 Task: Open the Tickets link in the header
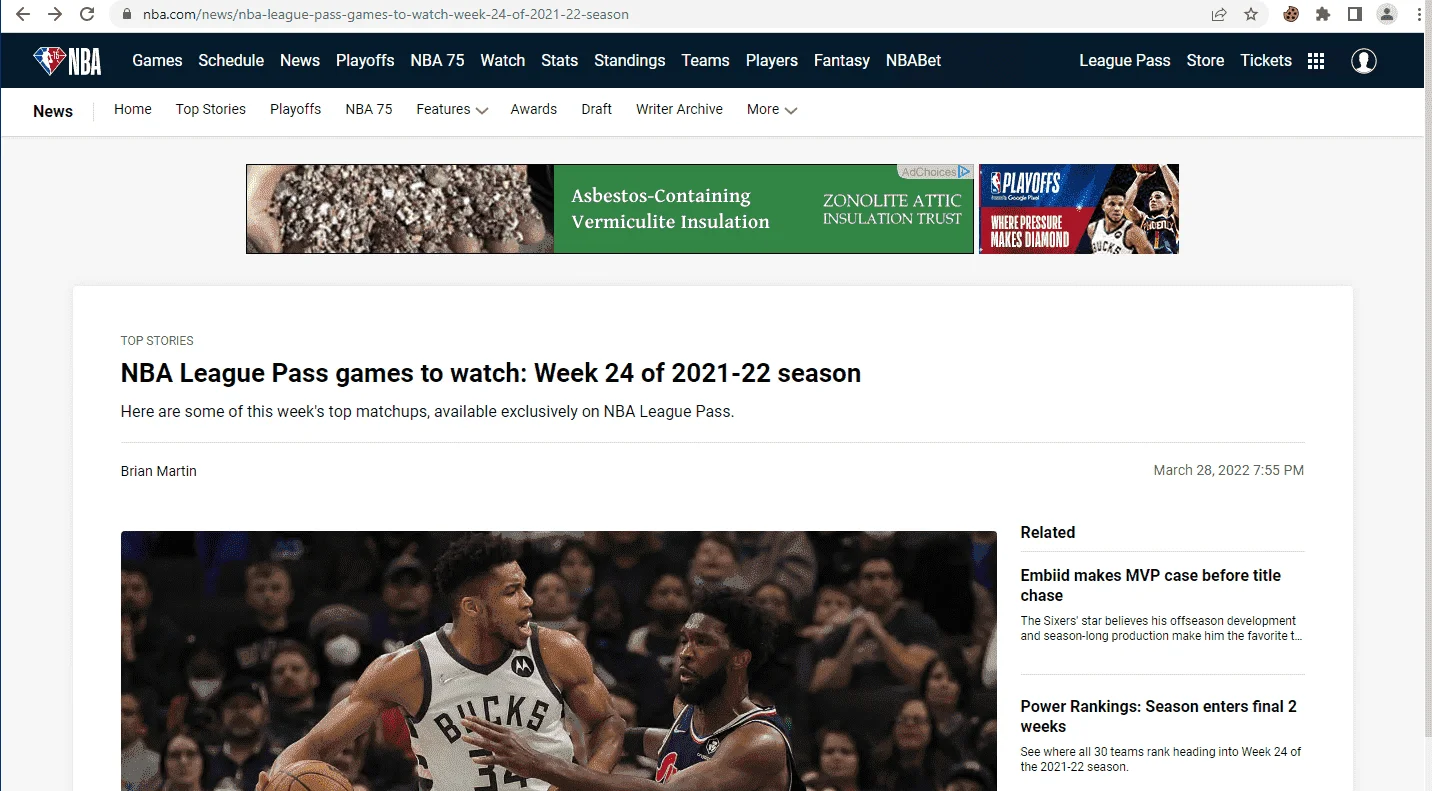click(x=1266, y=60)
